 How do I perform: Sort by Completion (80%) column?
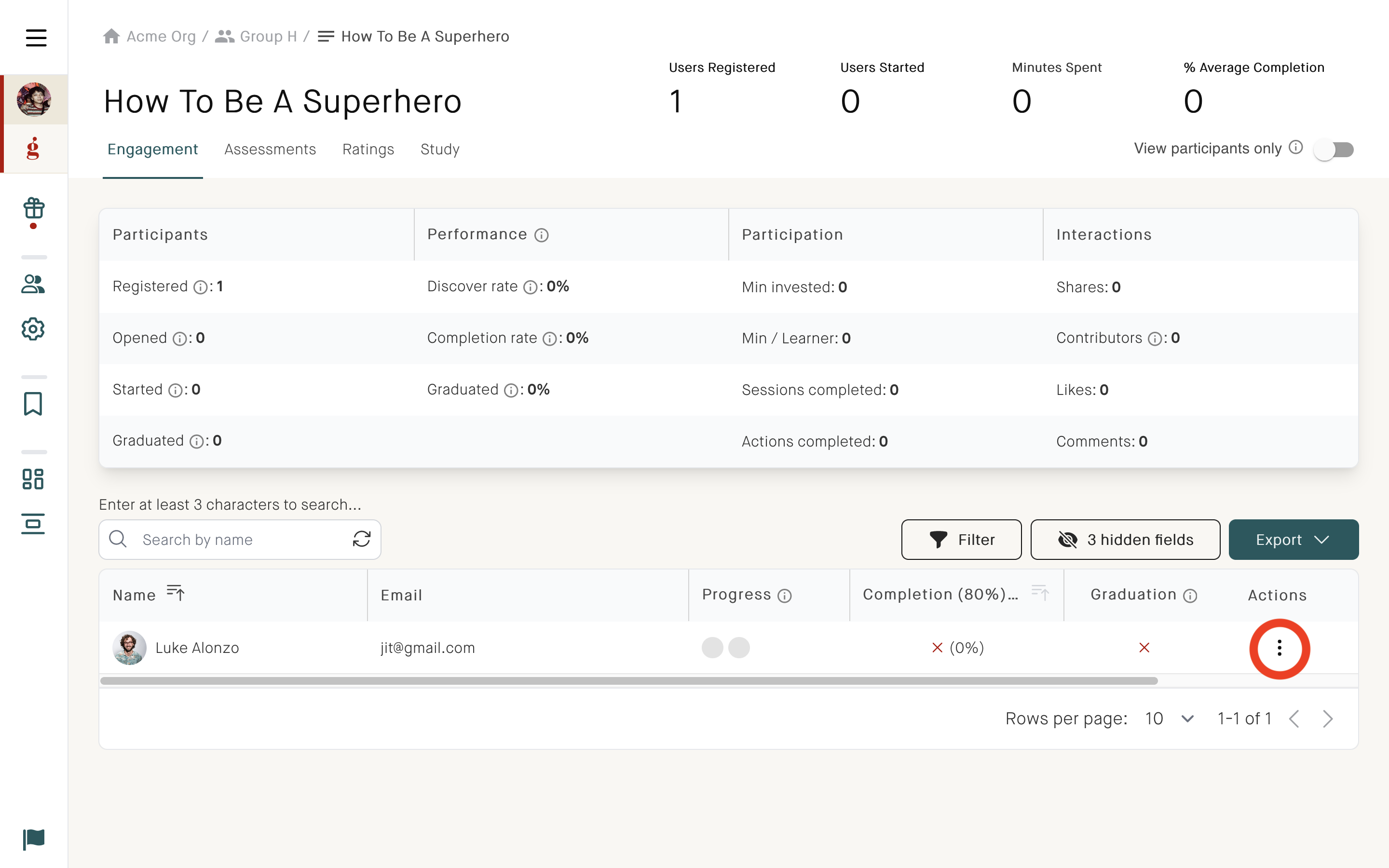point(1040,593)
